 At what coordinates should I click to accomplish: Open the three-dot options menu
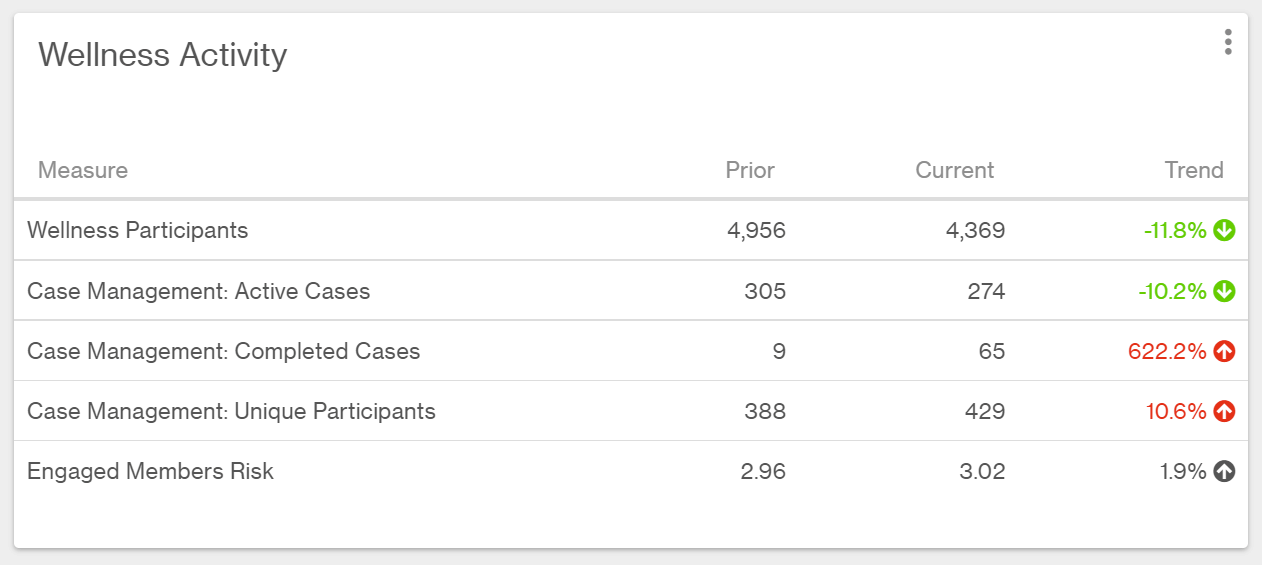click(1228, 42)
